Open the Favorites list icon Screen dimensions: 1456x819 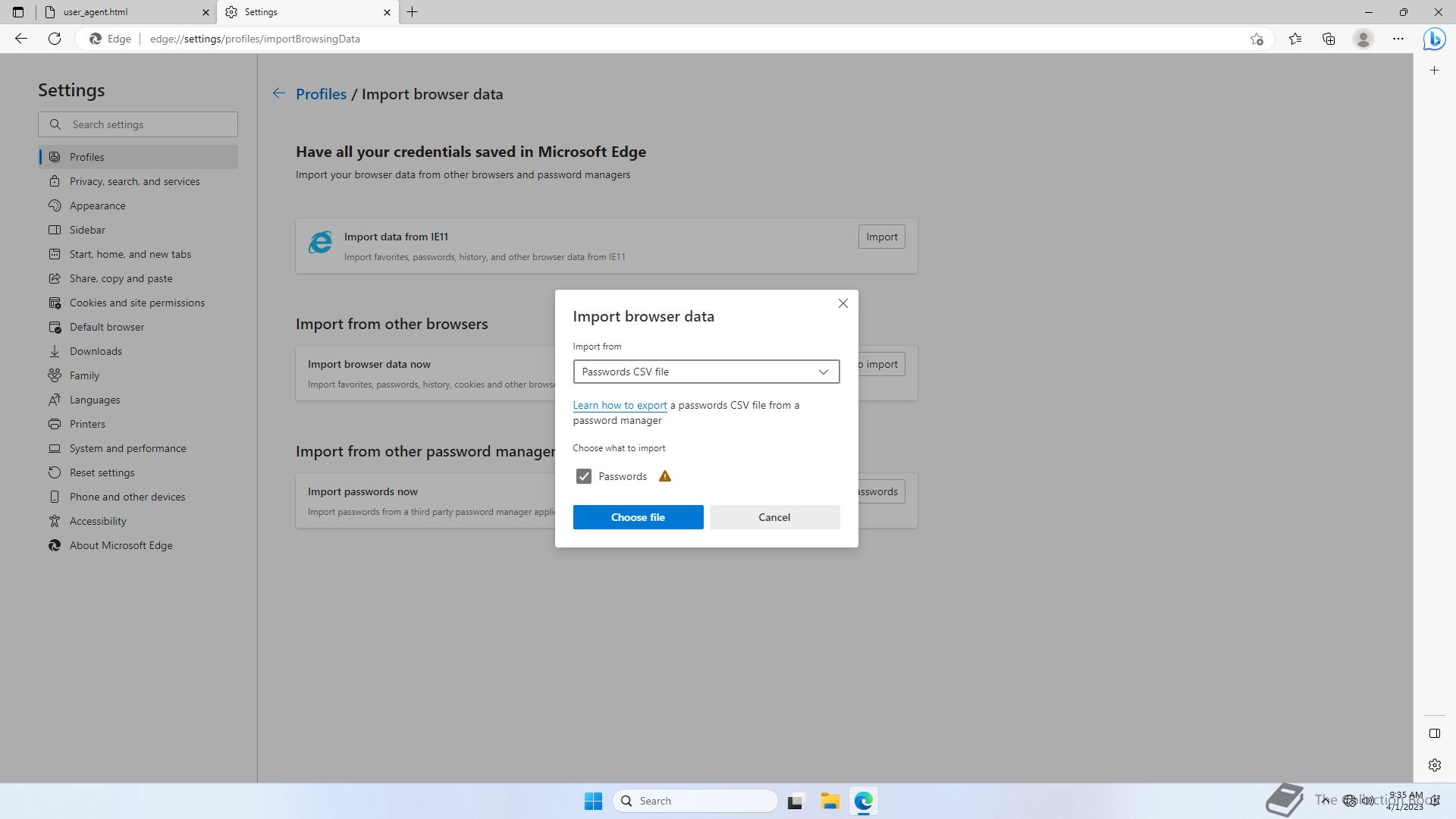(x=1294, y=39)
